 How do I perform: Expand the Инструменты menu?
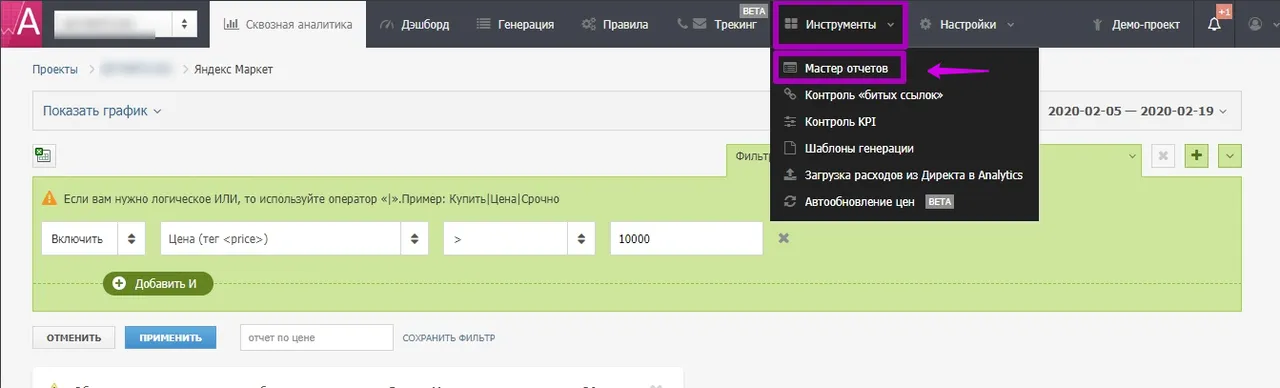(840, 24)
